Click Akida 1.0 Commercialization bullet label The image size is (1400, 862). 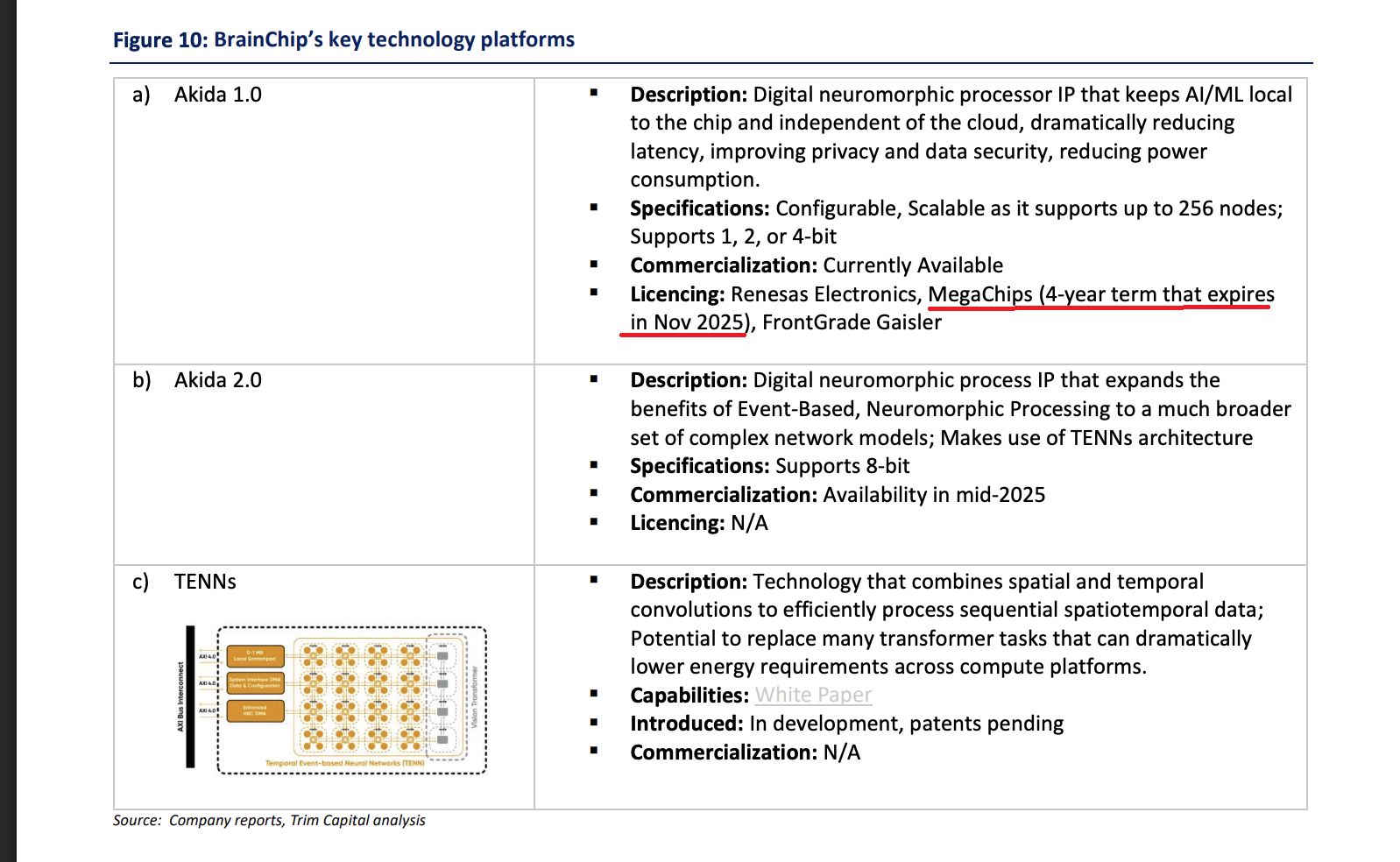pos(723,265)
